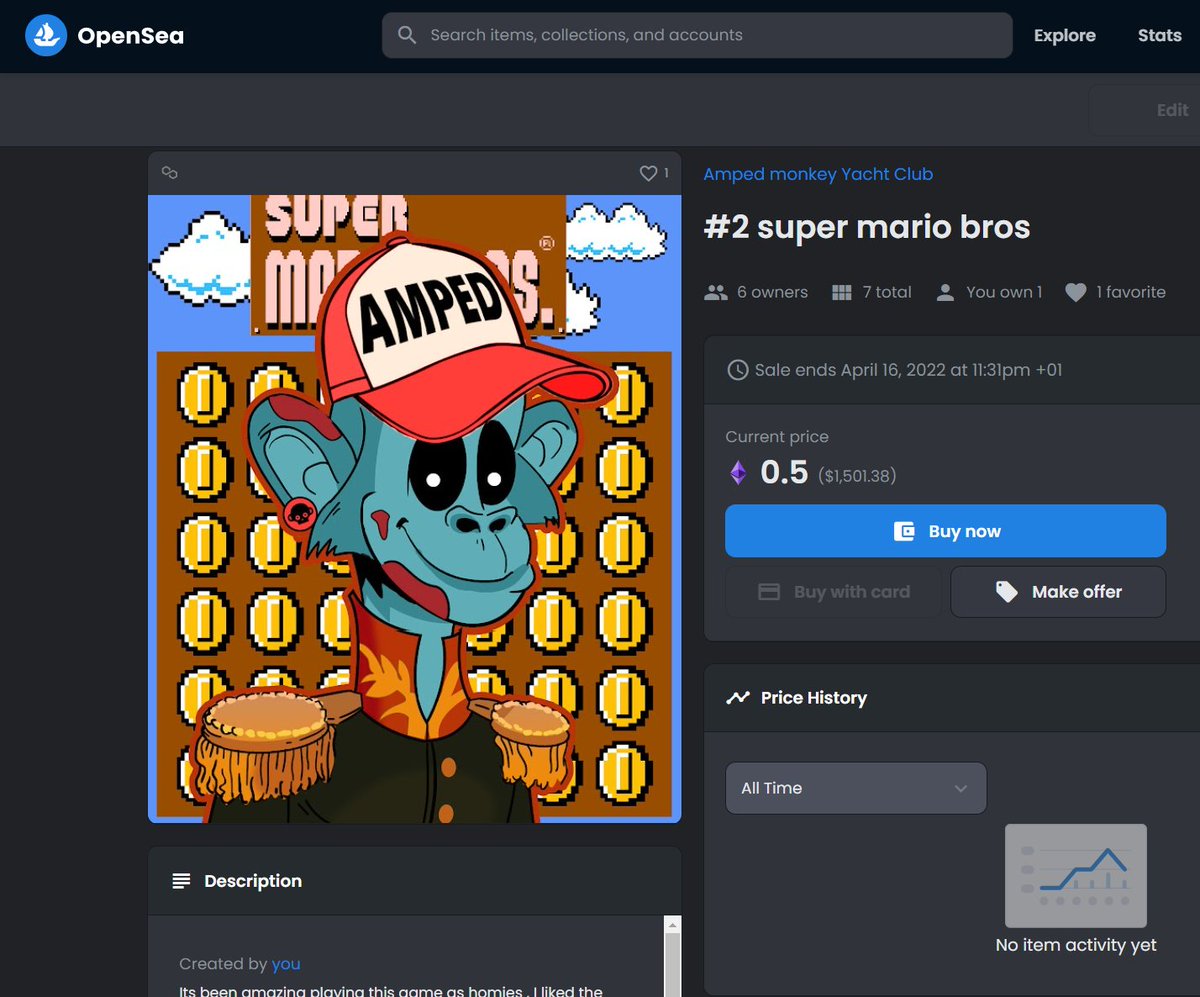The image size is (1200, 997).
Task: Click the Ethereum diamond price icon
Action: click(738, 473)
